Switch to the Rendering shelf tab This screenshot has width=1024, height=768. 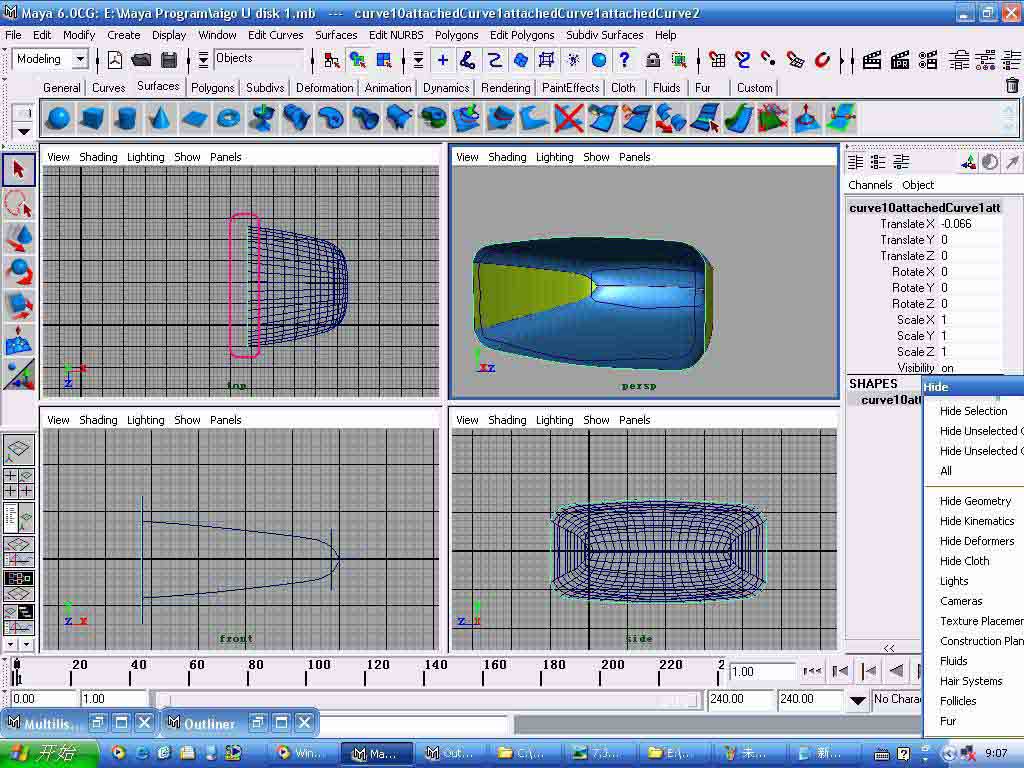pyautogui.click(x=505, y=88)
